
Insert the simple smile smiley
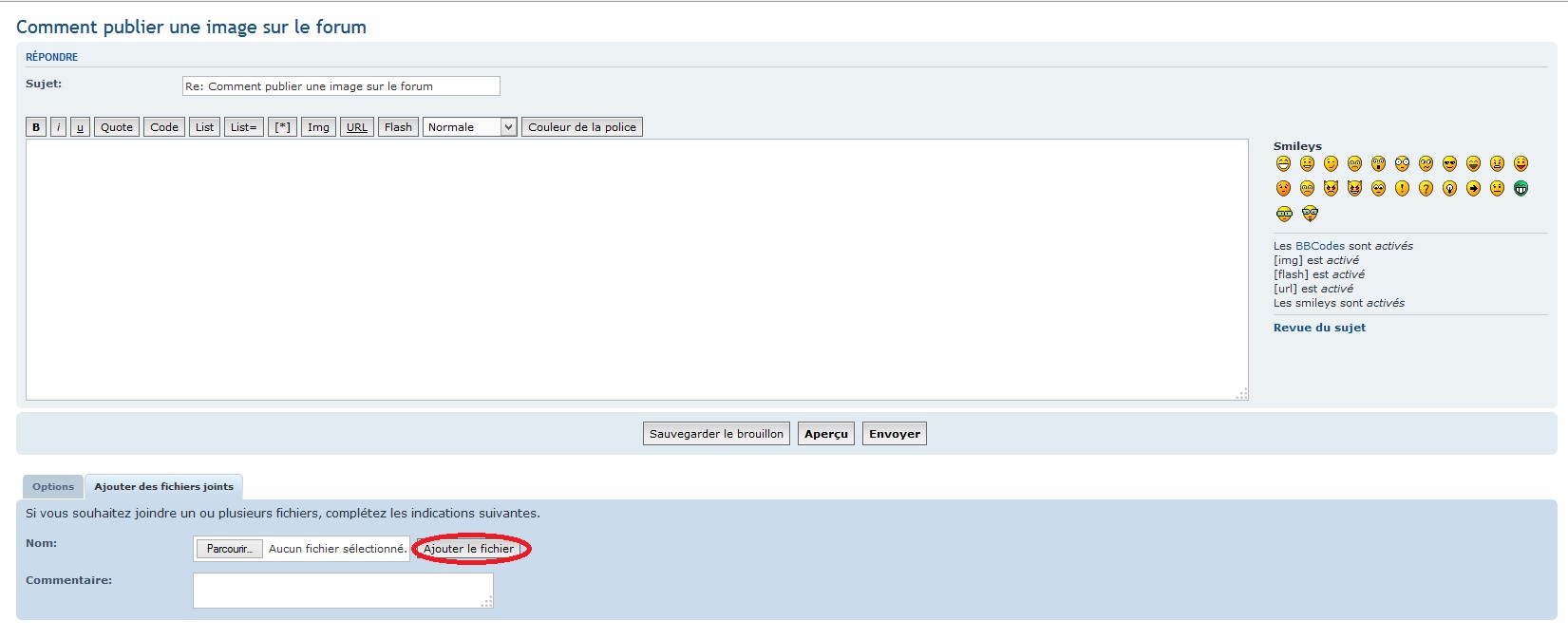point(1308,164)
